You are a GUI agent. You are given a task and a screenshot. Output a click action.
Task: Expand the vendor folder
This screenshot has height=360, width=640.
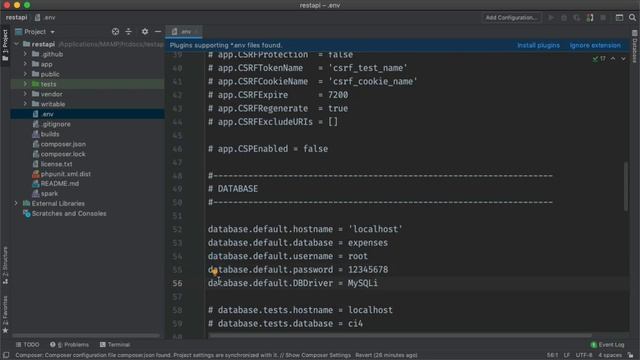[x=25, y=94]
